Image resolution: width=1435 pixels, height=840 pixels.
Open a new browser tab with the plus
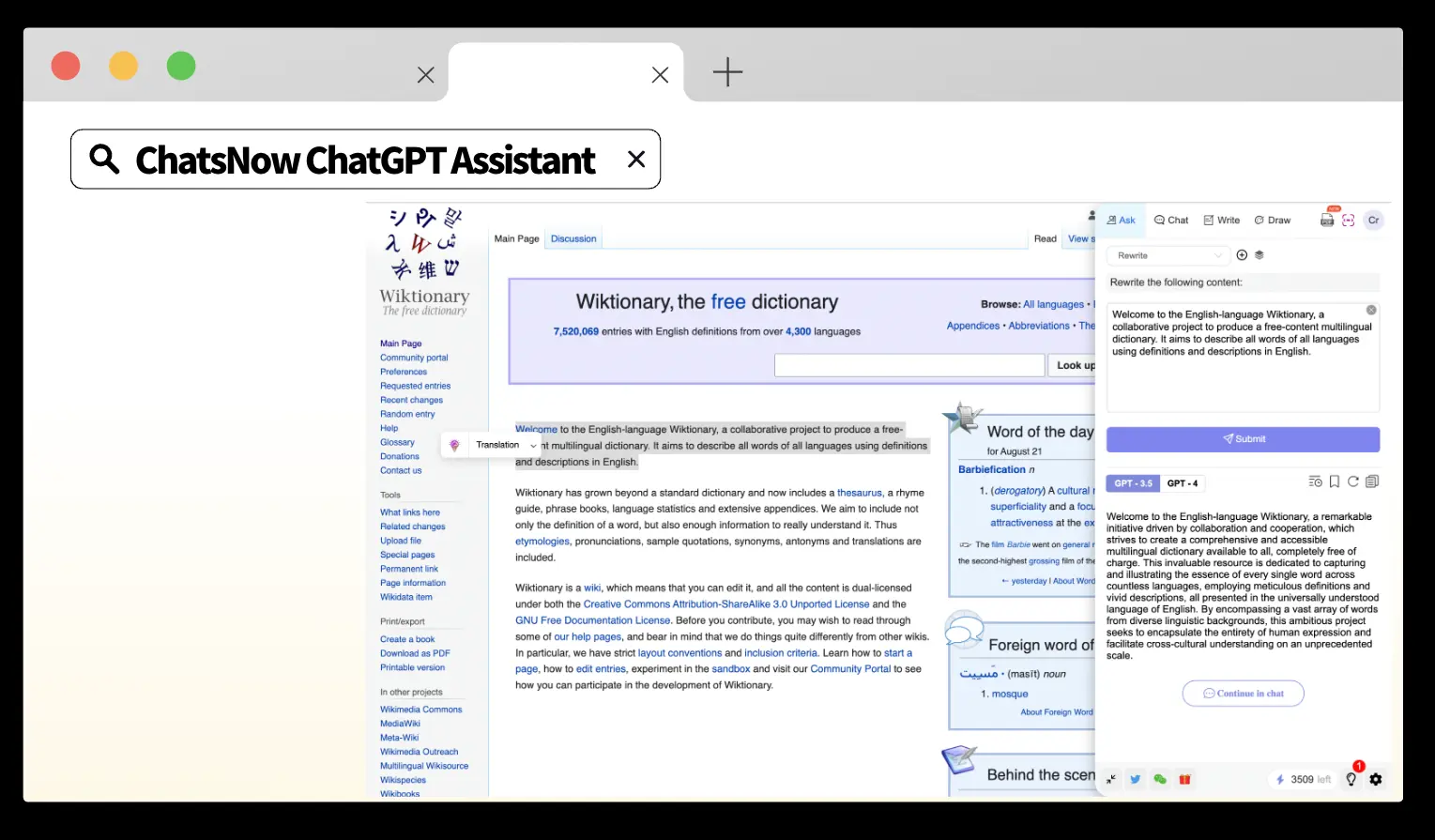(x=727, y=72)
